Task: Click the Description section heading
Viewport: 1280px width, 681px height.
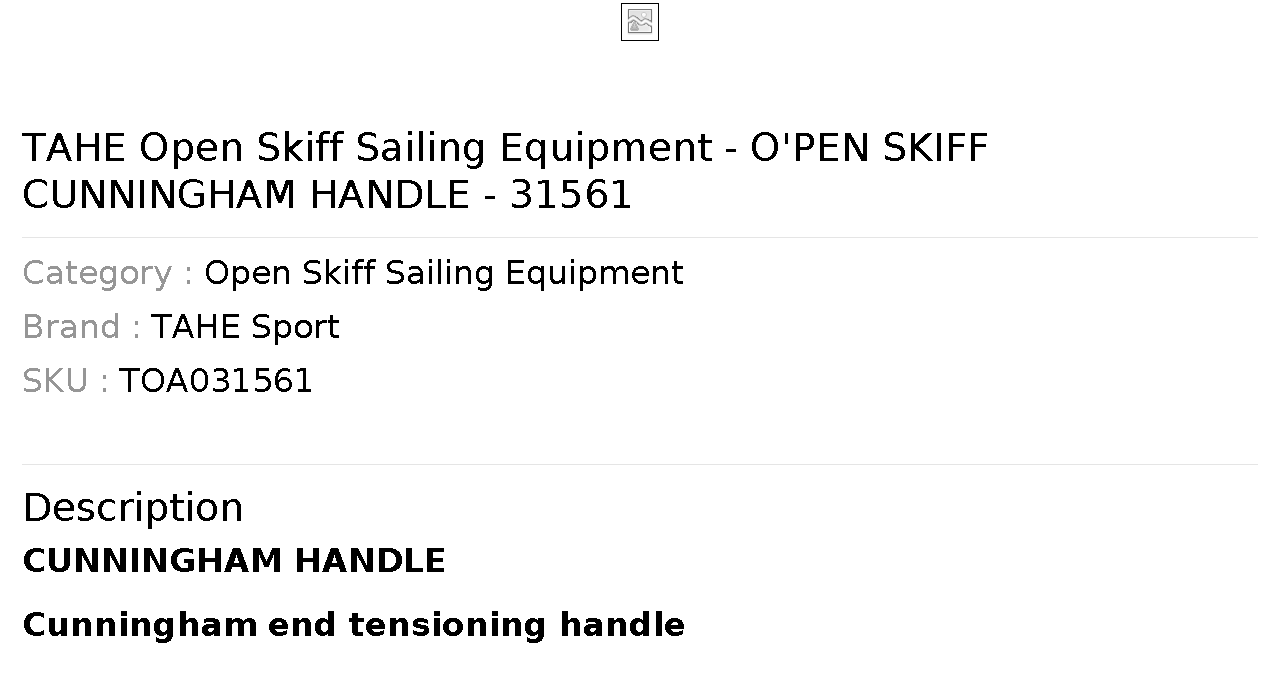Action: pyautogui.click(x=133, y=508)
